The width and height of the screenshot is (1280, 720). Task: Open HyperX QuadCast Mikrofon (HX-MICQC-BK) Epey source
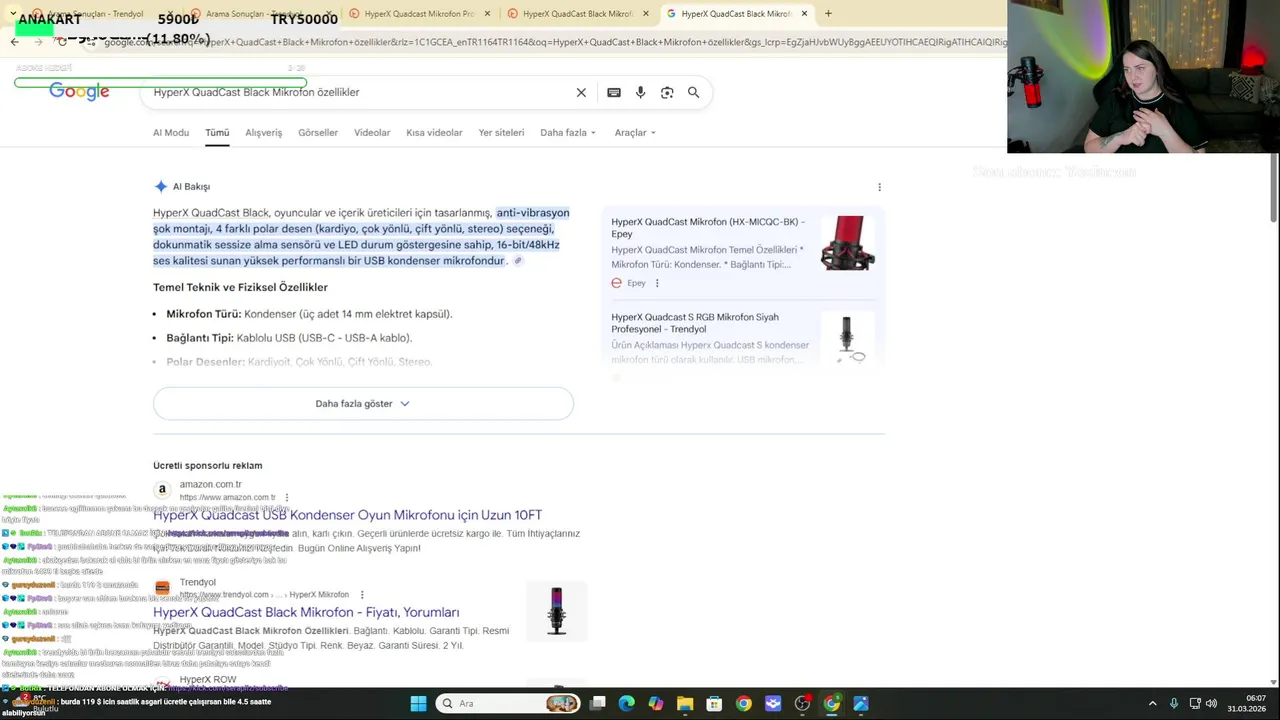coord(708,228)
